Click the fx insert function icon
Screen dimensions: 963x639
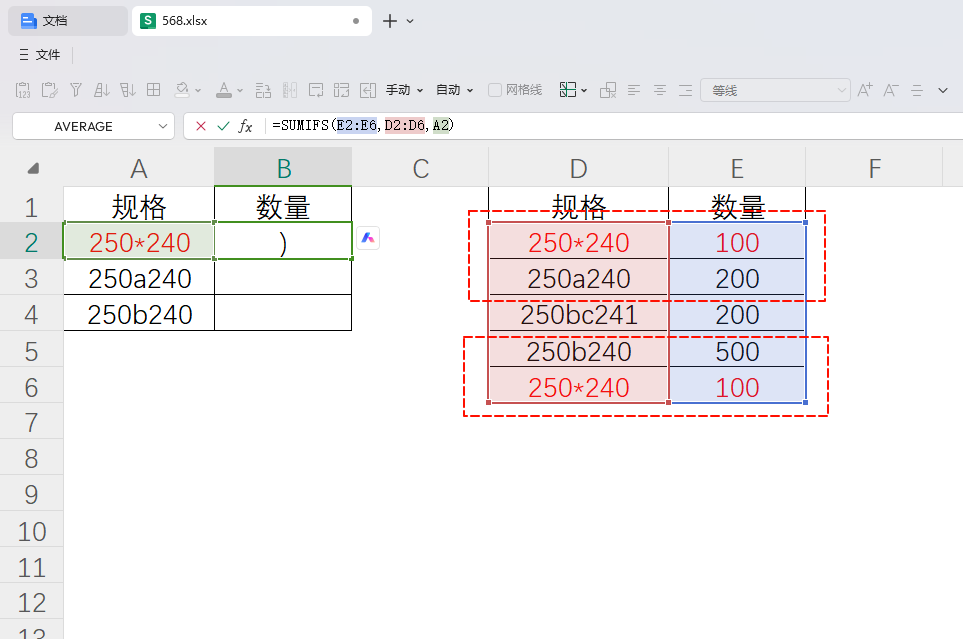click(x=245, y=126)
